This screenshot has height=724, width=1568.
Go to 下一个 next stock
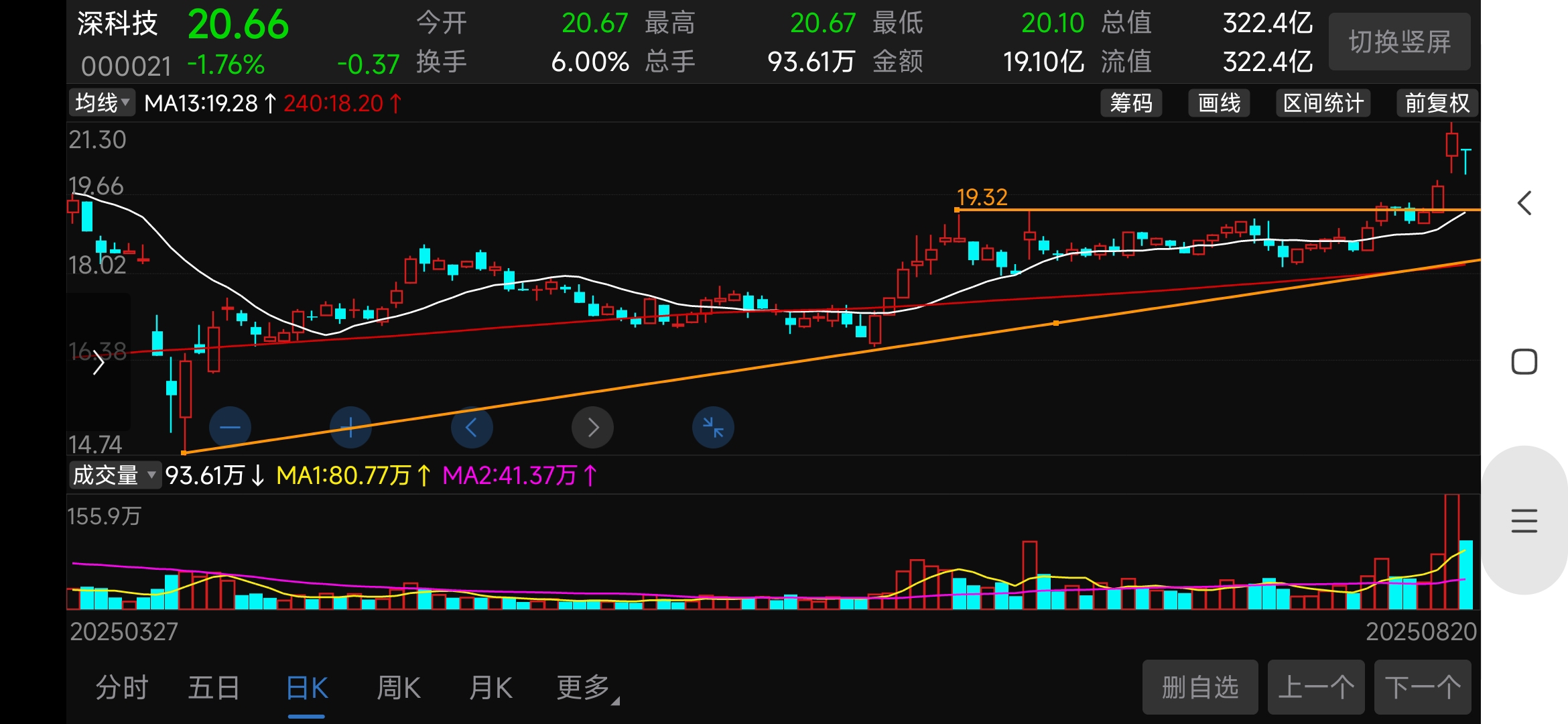pyautogui.click(x=1423, y=687)
